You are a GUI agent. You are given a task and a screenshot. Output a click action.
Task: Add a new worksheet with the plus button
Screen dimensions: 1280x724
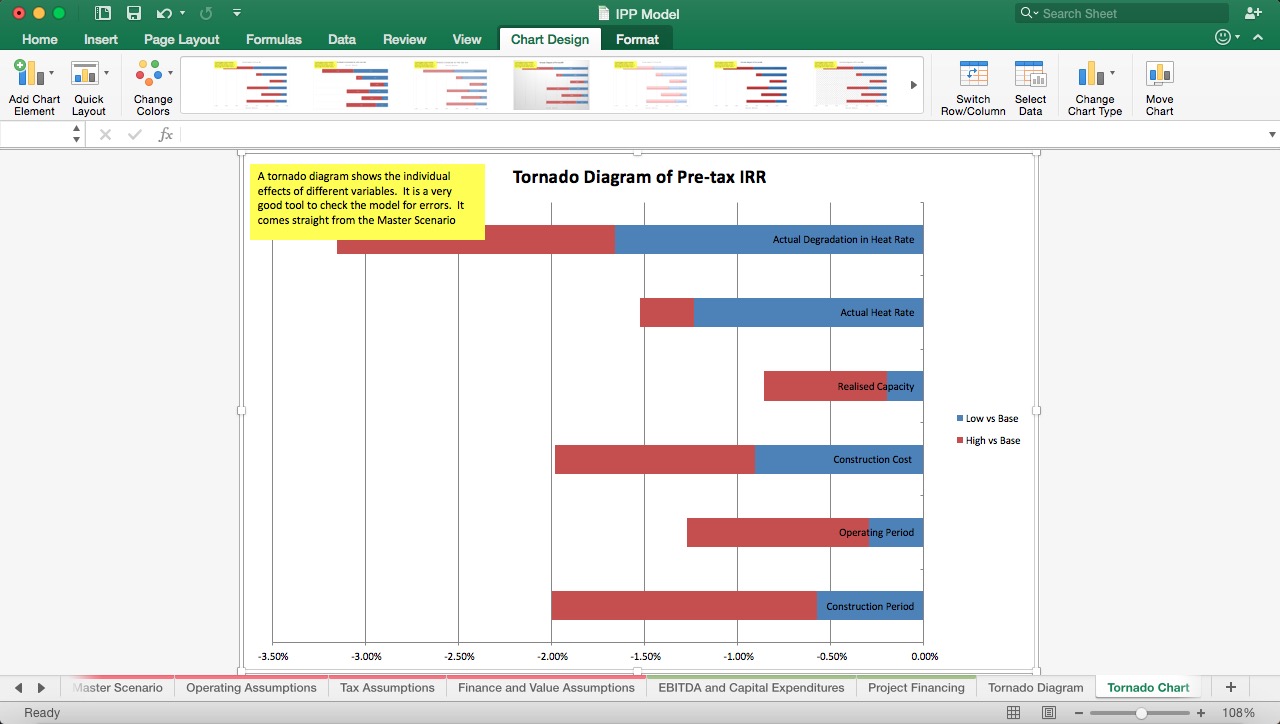click(1231, 687)
